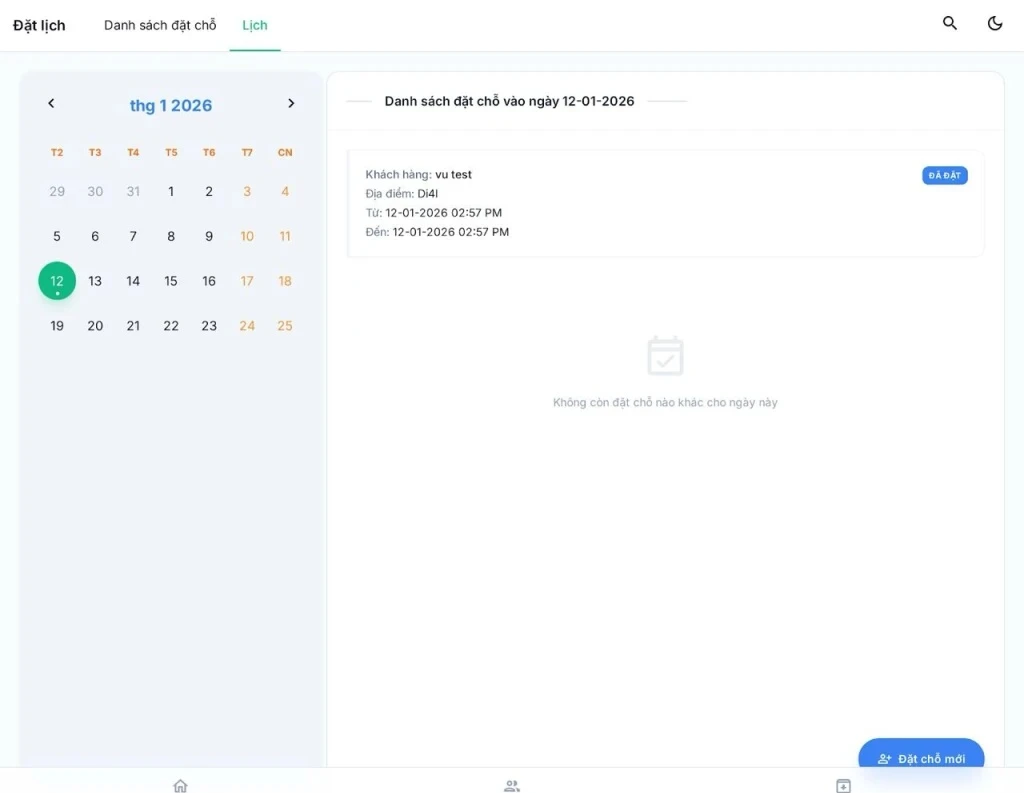Select the Lịch tab
The height and width of the screenshot is (793, 1024).
click(x=255, y=25)
